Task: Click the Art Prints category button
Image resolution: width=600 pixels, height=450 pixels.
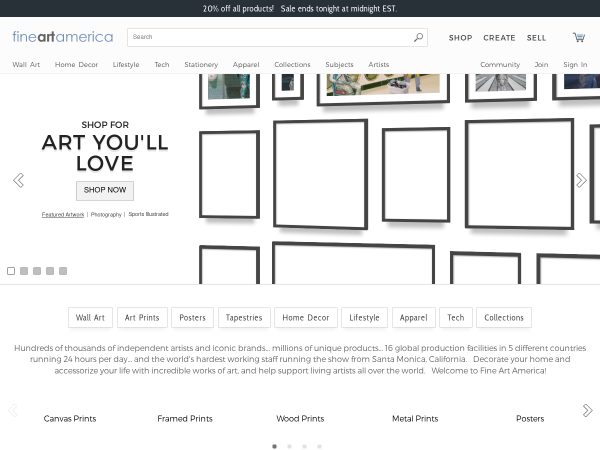Action: click(x=142, y=318)
